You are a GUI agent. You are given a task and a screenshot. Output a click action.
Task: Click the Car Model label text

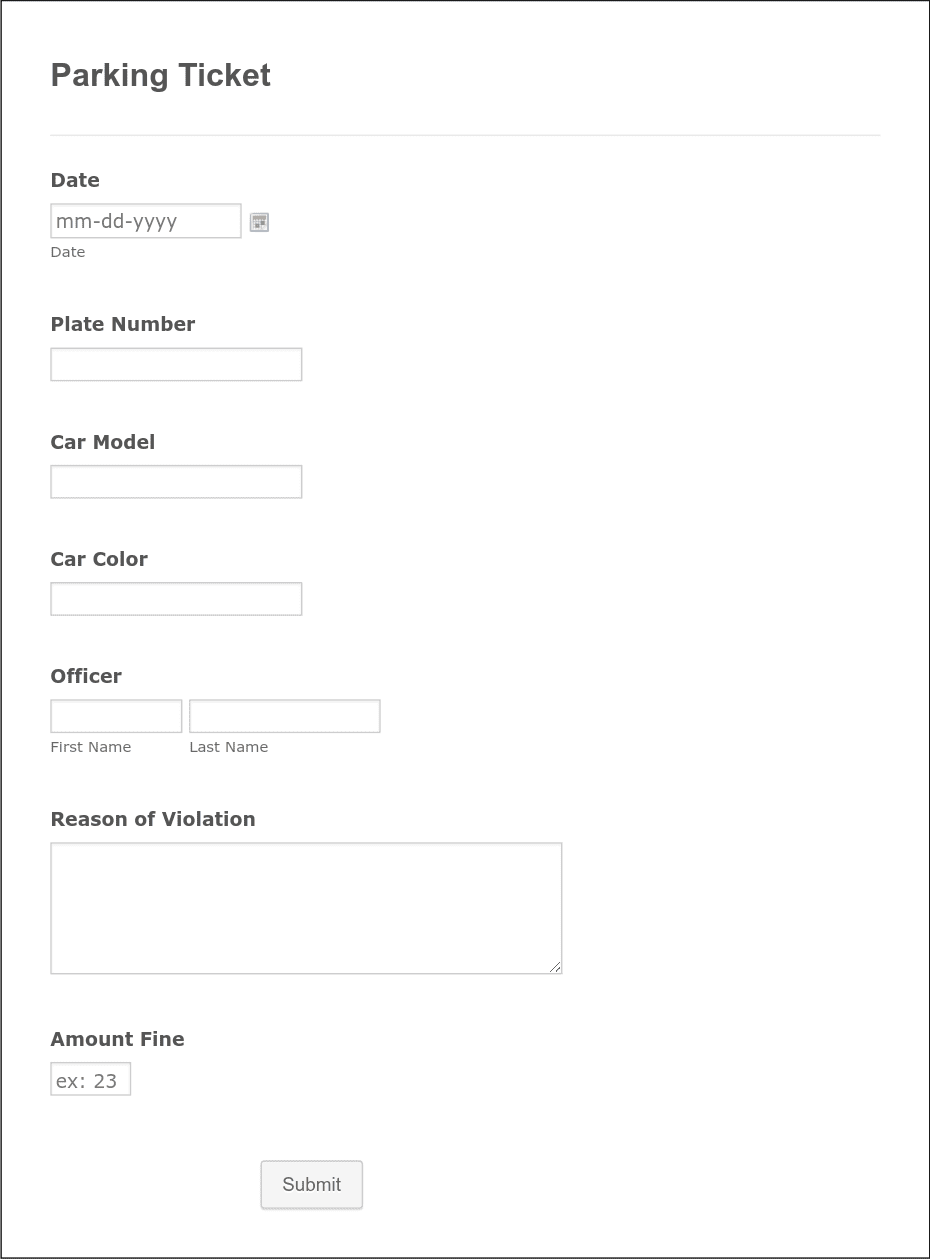click(x=103, y=442)
